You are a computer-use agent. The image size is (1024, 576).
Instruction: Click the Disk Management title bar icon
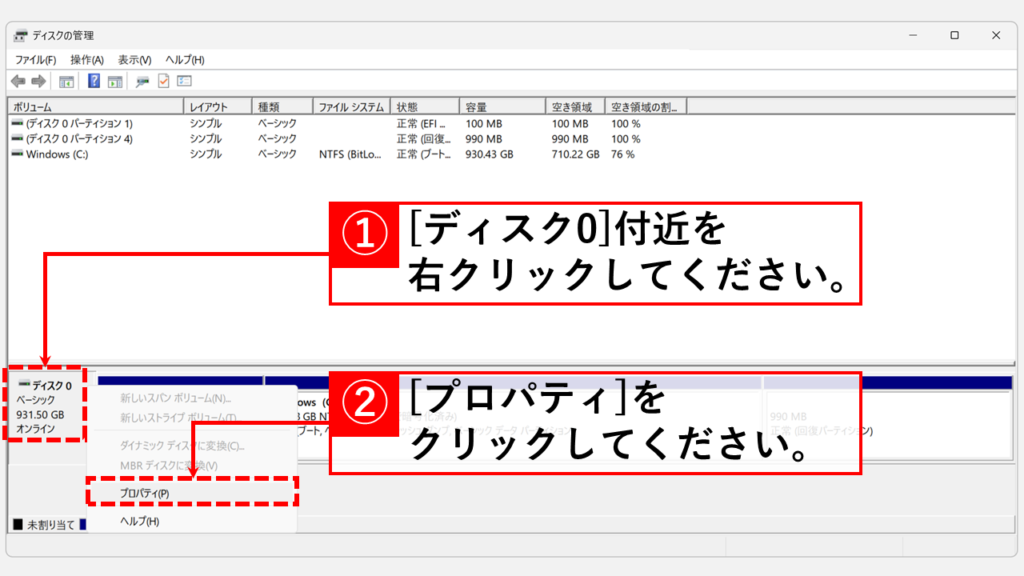coord(20,35)
